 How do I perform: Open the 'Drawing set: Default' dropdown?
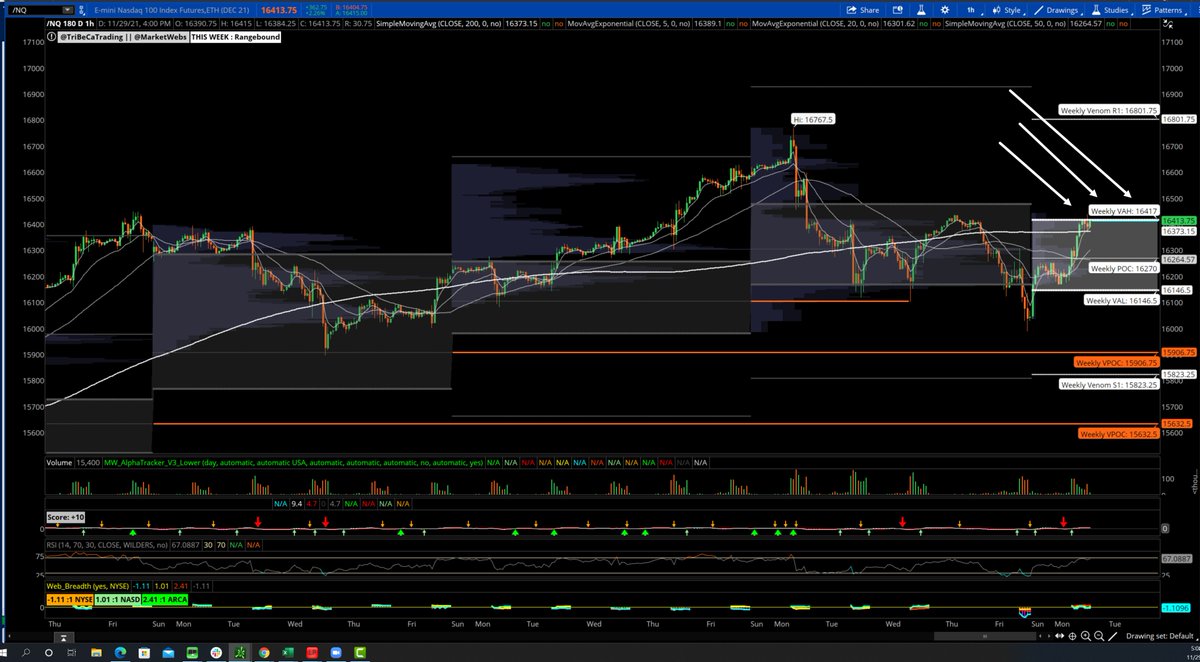1158,636
